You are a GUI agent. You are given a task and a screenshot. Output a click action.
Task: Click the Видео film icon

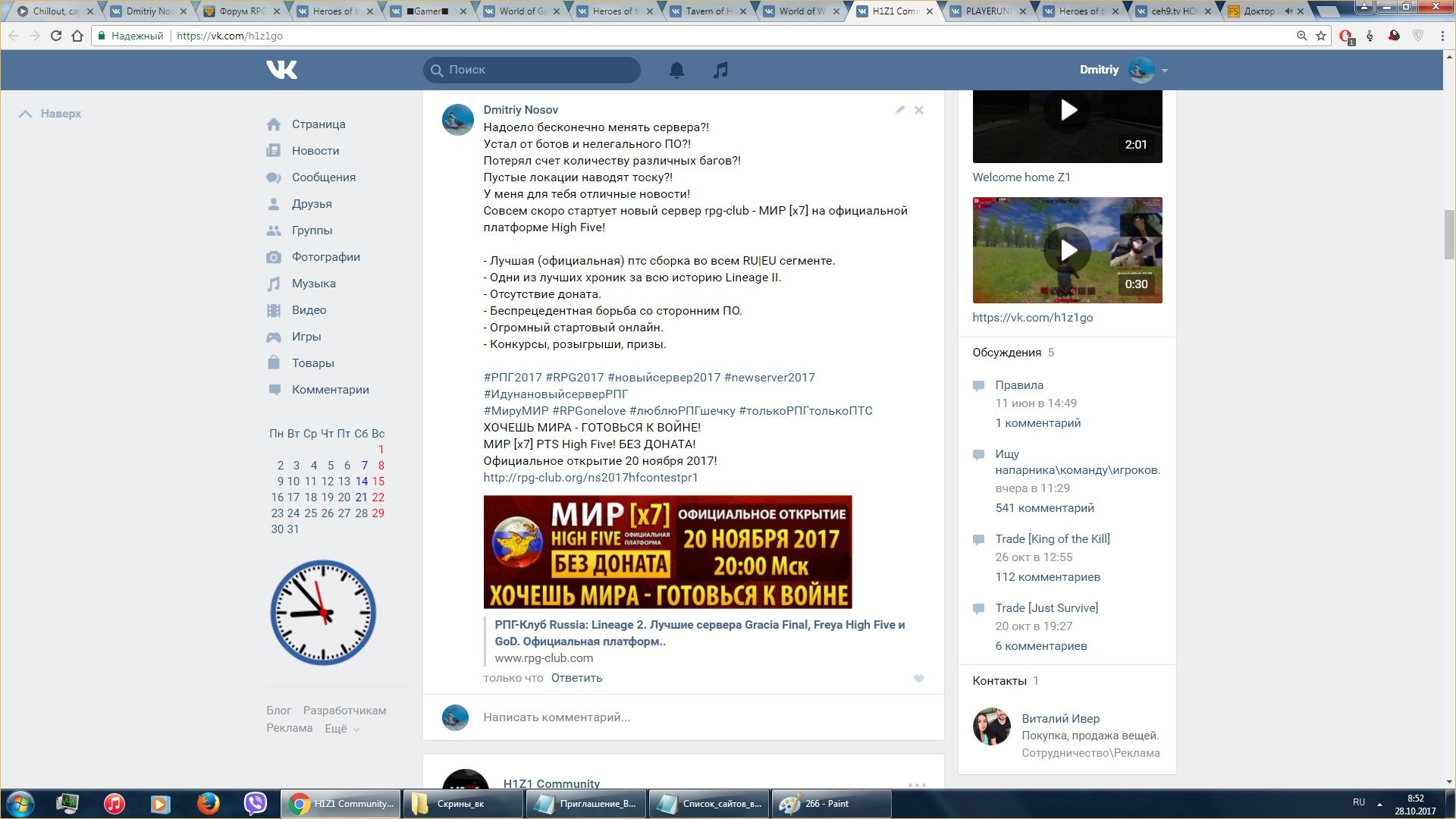274,310
